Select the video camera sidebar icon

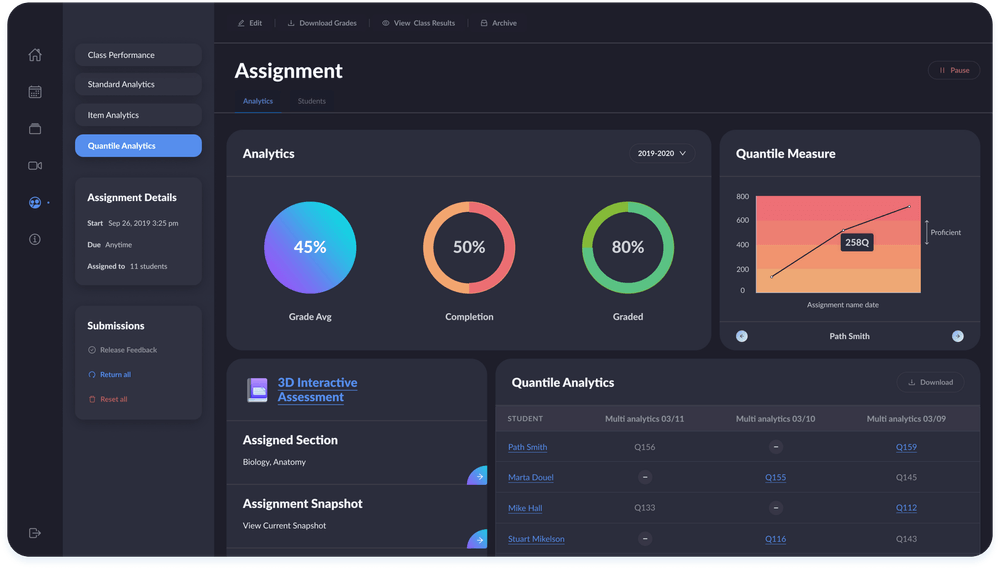35,165
